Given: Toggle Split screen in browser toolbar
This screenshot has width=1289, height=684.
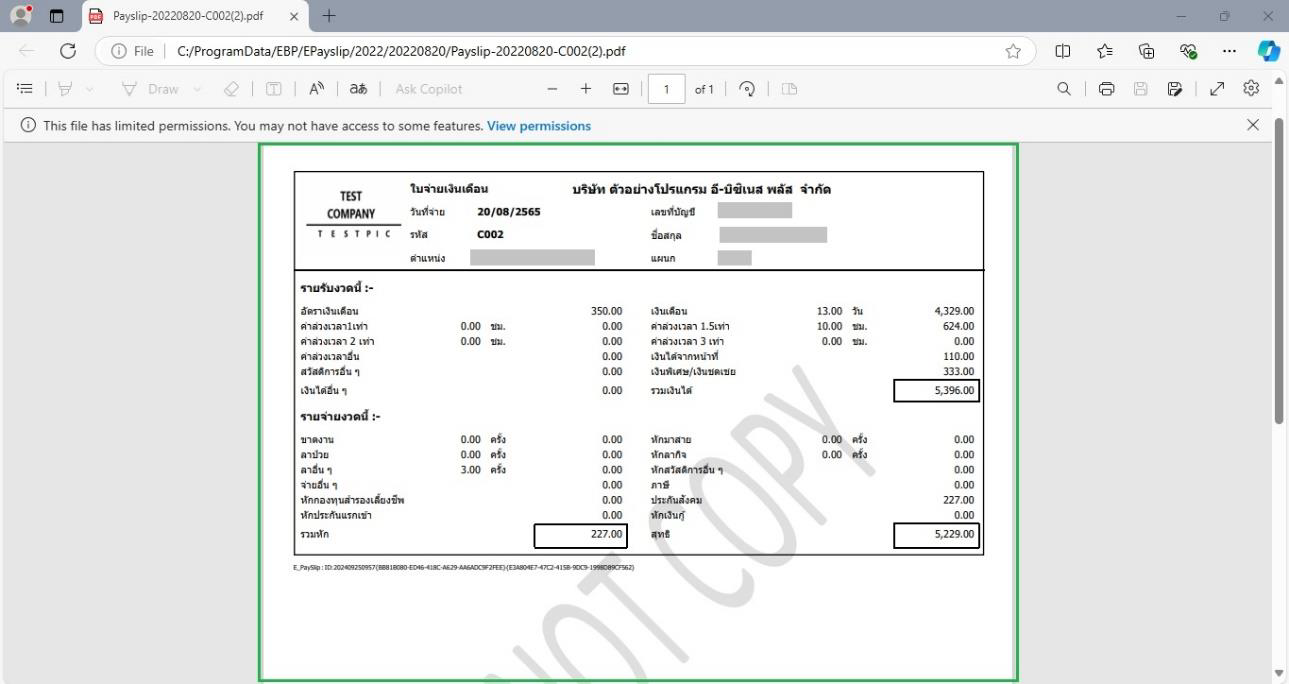Looking at the screenshot, I should 1062,51.
